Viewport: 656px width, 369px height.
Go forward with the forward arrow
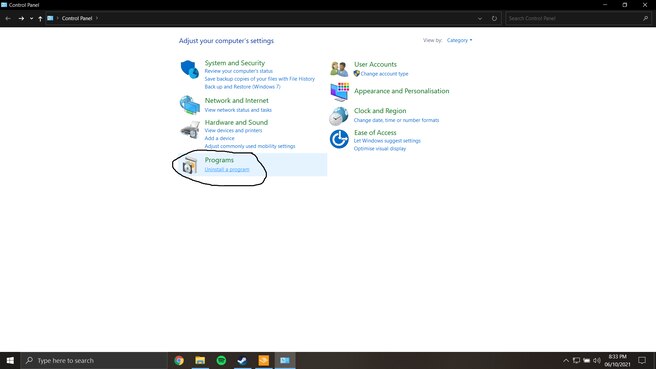[x=21, y=18]
